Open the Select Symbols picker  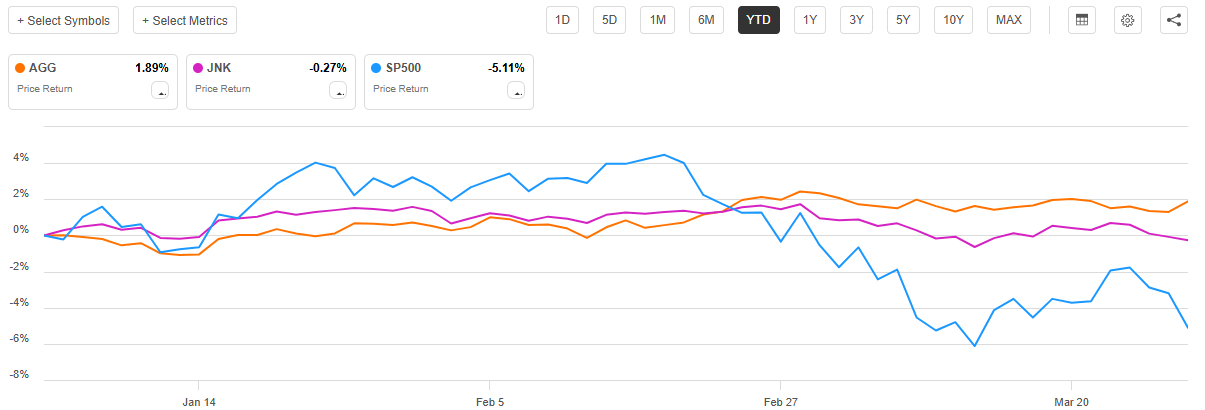[64, 20]
